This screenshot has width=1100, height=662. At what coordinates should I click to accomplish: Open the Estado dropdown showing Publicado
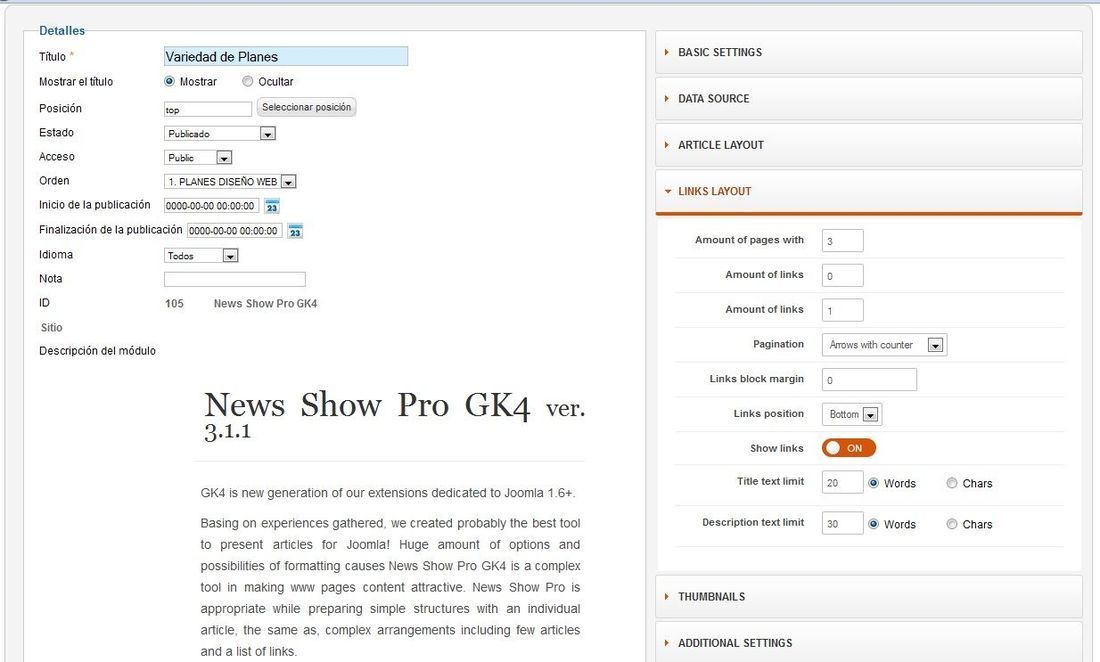220,133
